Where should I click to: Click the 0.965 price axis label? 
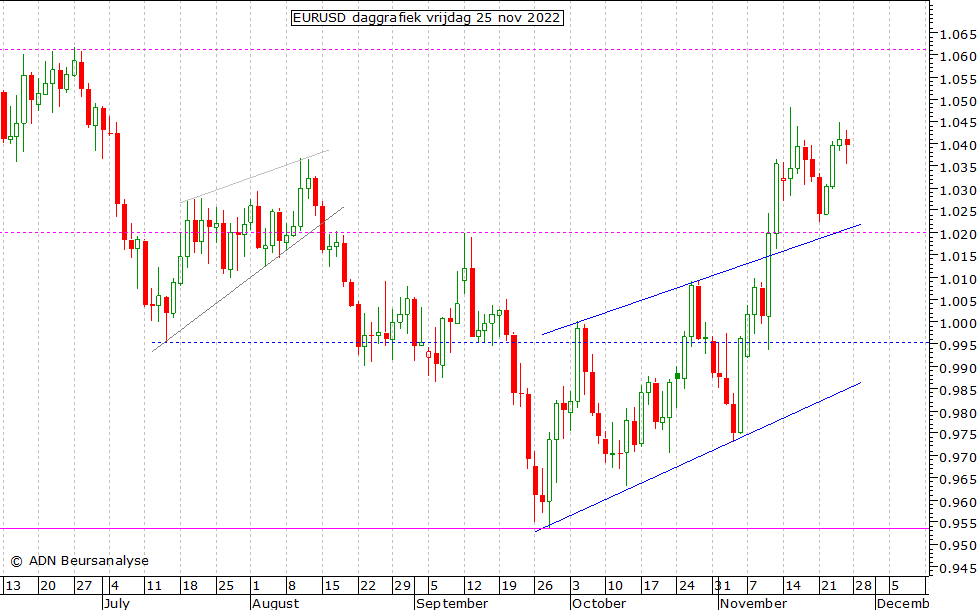[x=958, y=479]
